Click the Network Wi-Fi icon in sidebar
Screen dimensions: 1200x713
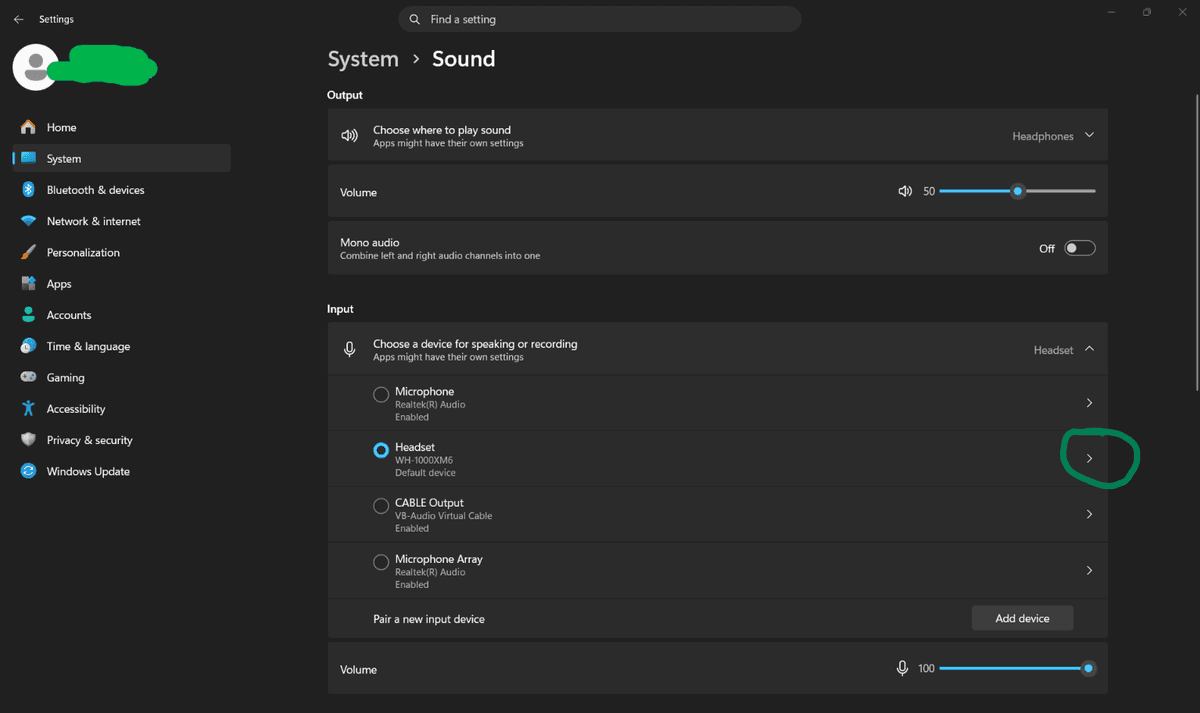point(28,221)
